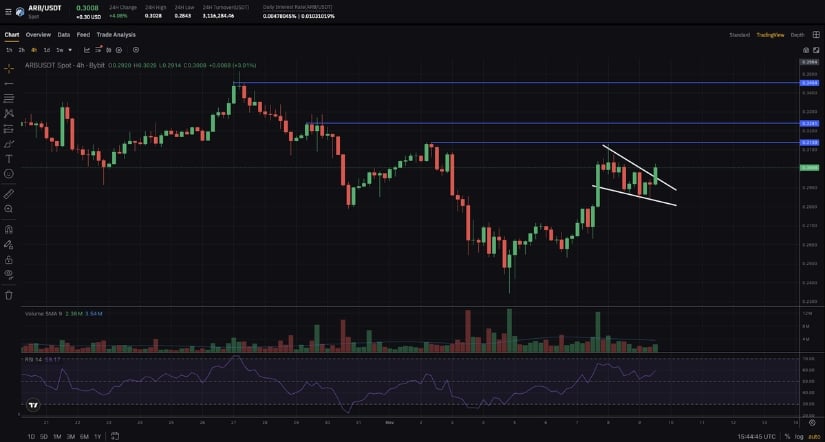Open the emoji icons tool
This screenshot has height=442, width=825.
click(9, 174)
